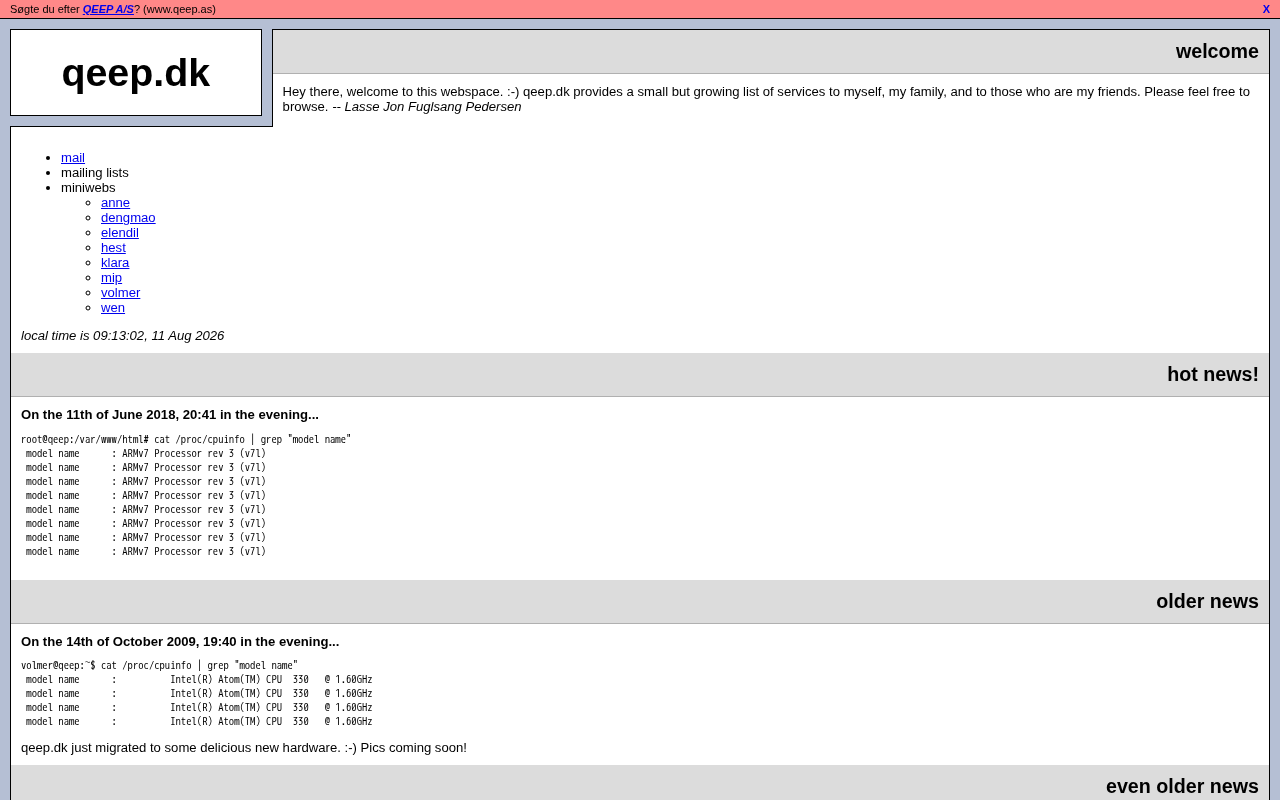
Task: Visit the anne miniweb
Action: pos(115,202)
